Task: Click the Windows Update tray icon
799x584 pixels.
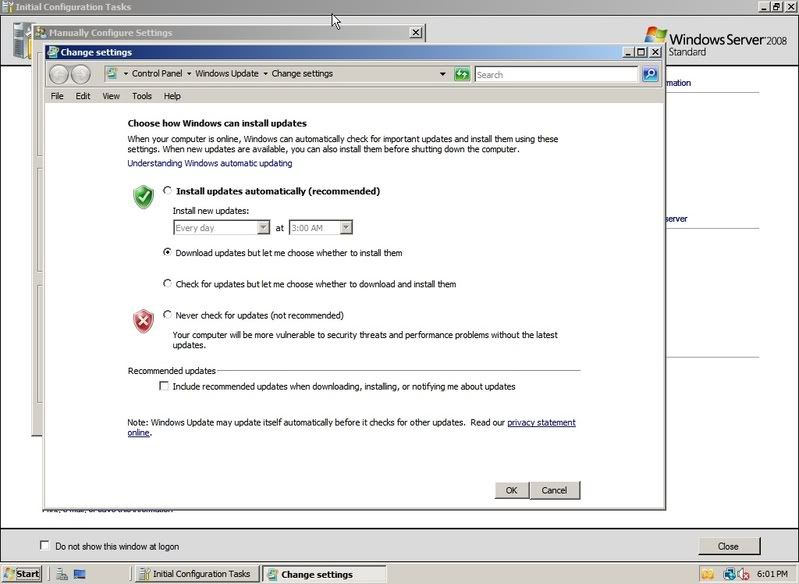Action: (729, 574)
